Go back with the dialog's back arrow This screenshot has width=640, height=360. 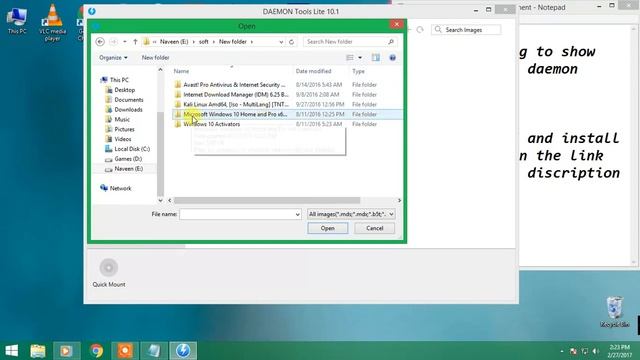click(100, 42)
